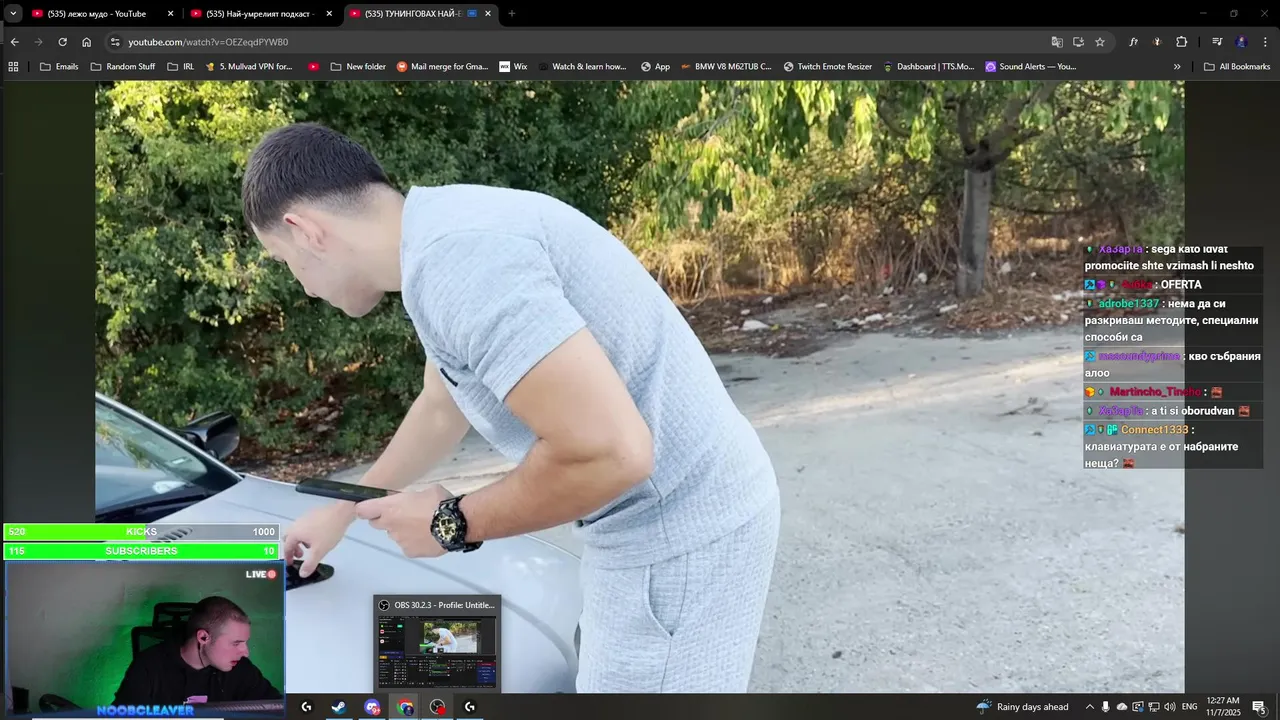Open OBS Studio from the taskbar
Image resolution: width=1280 pixels, height=720 pixels.
[437, 707]
